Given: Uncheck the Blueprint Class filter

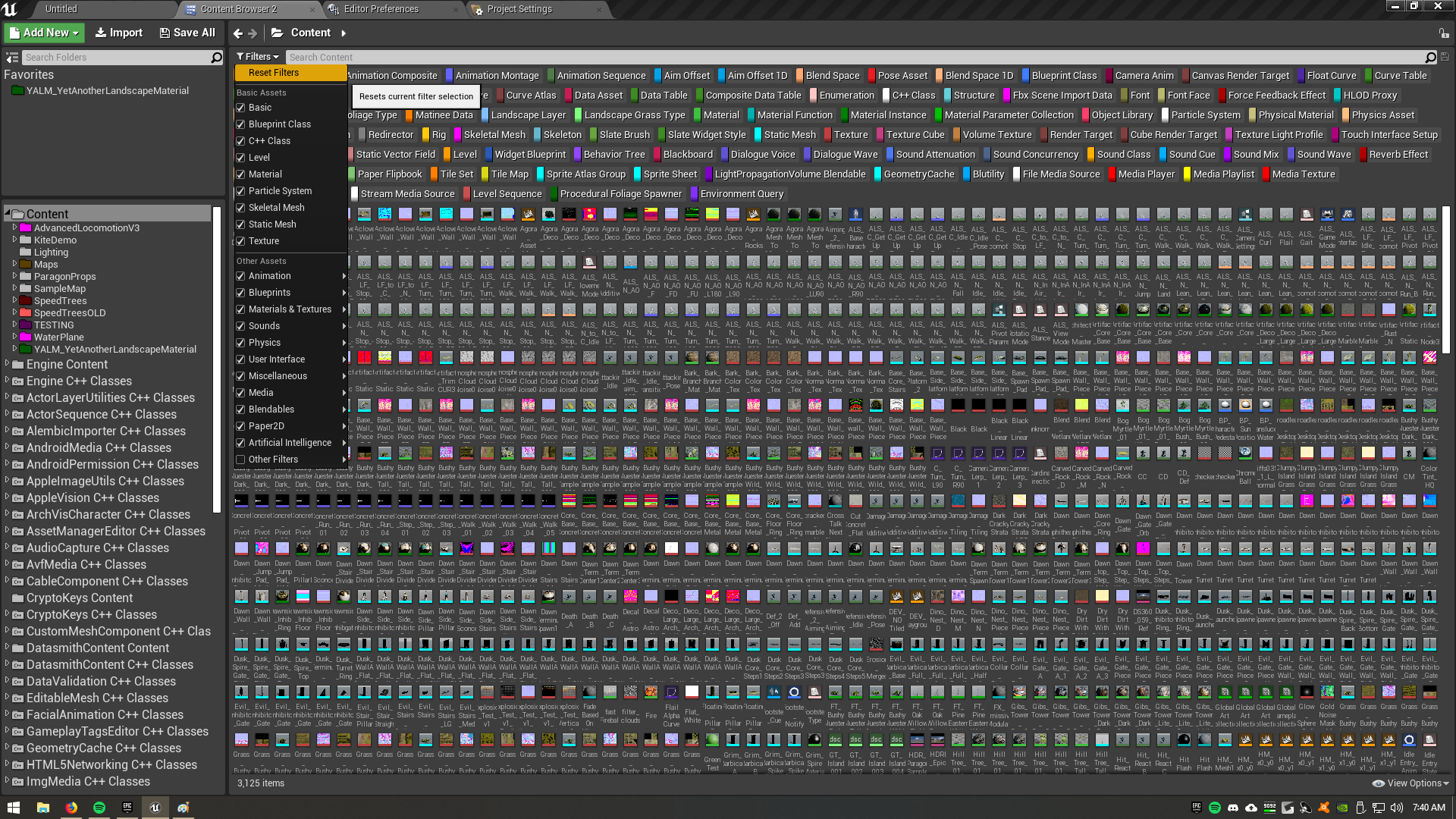Looking at the screenshot, I should point(240,124).
